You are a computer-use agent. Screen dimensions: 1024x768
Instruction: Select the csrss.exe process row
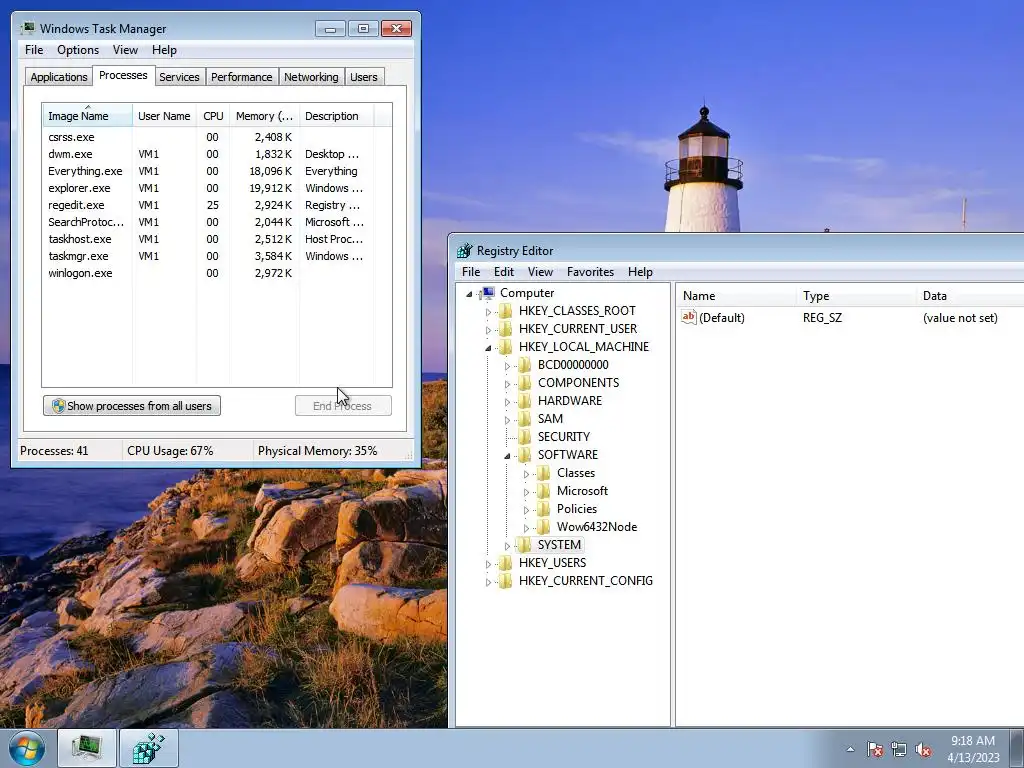(217, 137)
